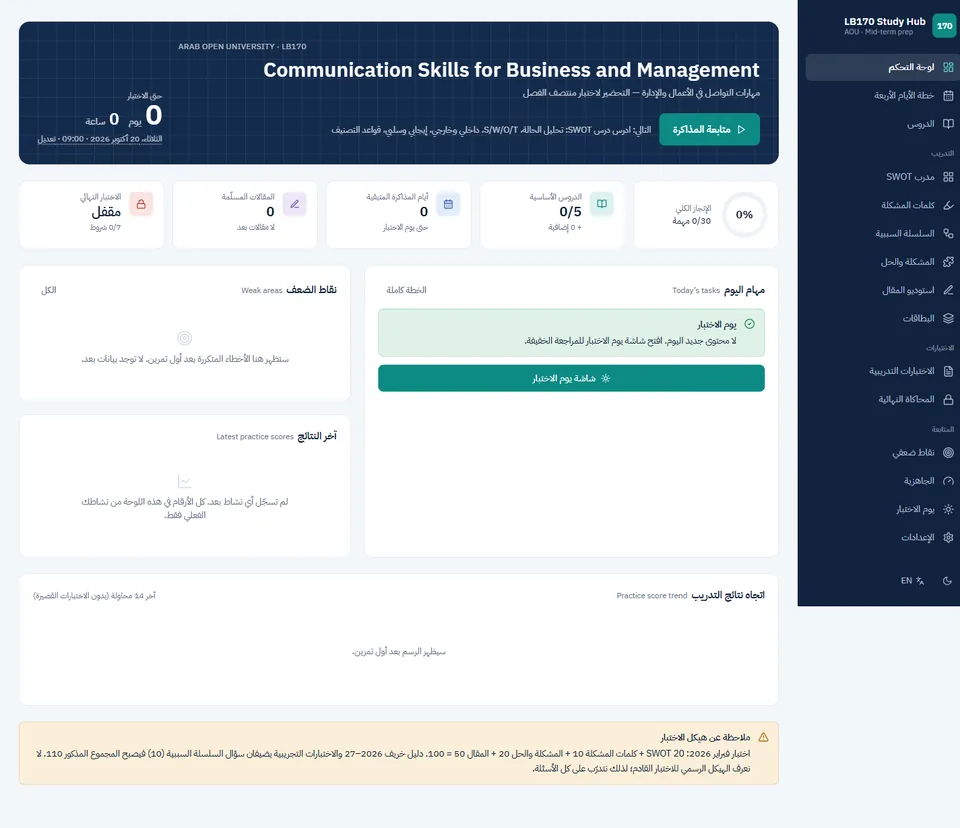This screenshot has height=828, width=960.
Task: Click the problem words icon (كلمات المشكلة)
Action: (948, 205)
